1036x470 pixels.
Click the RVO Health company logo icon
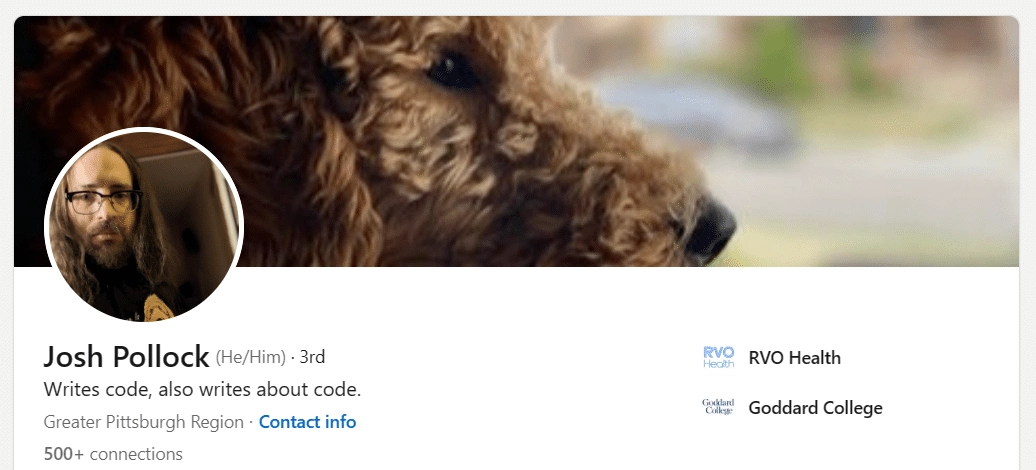[x=718, y=358]
